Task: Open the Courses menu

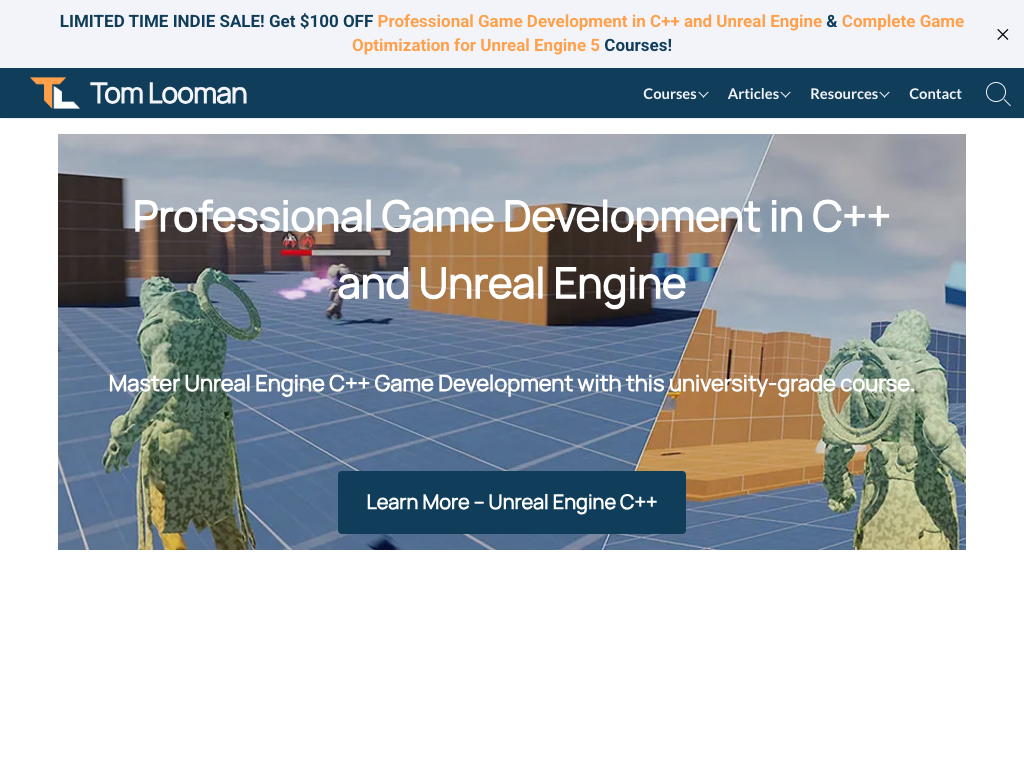Action: tap(669, 94)
